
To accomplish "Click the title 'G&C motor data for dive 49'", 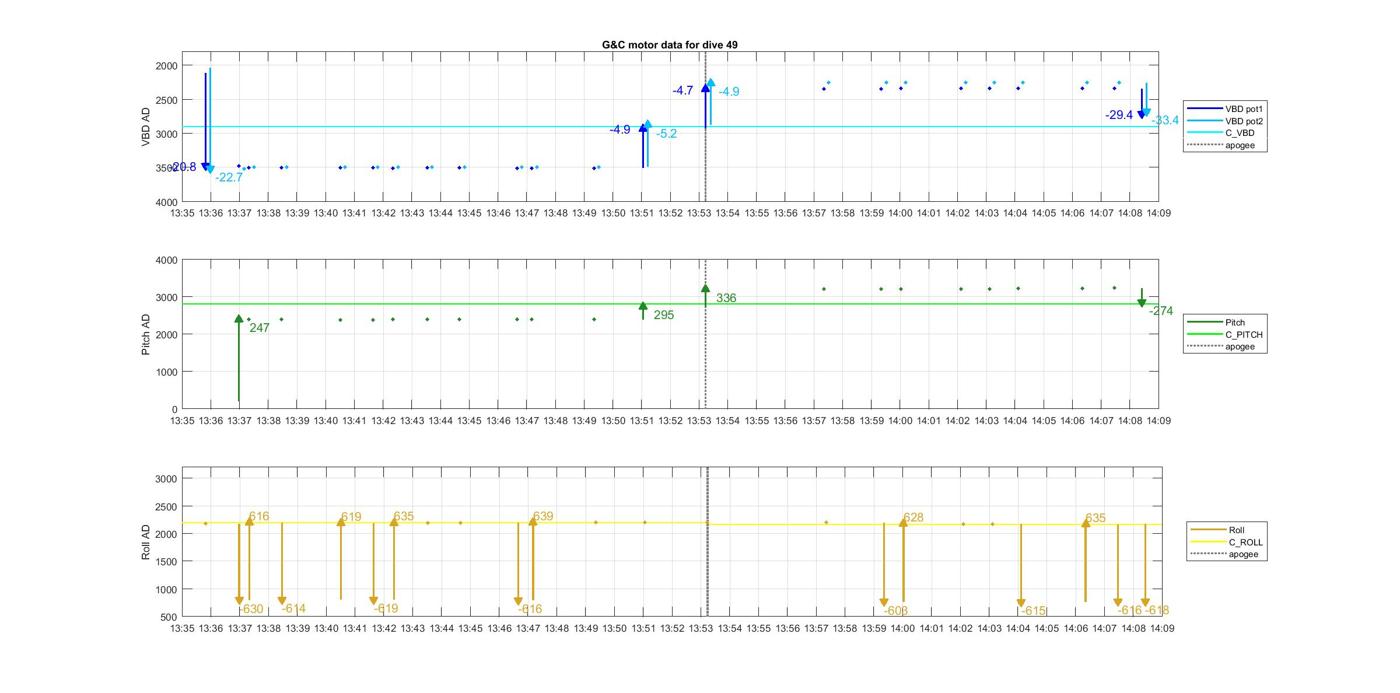I will click(x=670, y=45).
